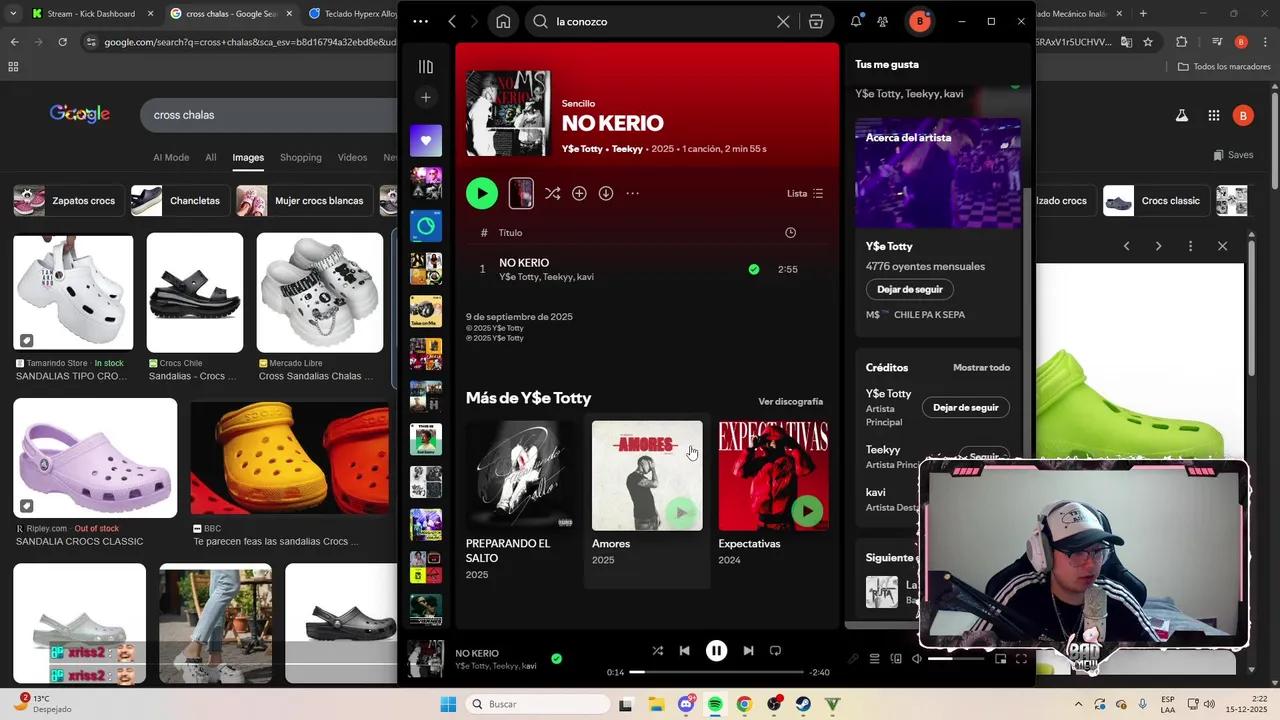1280x720 pixels.
Task: Open Liked Songs playlist in sidebar
Action: pyautogui.click(x=425, y=141)
